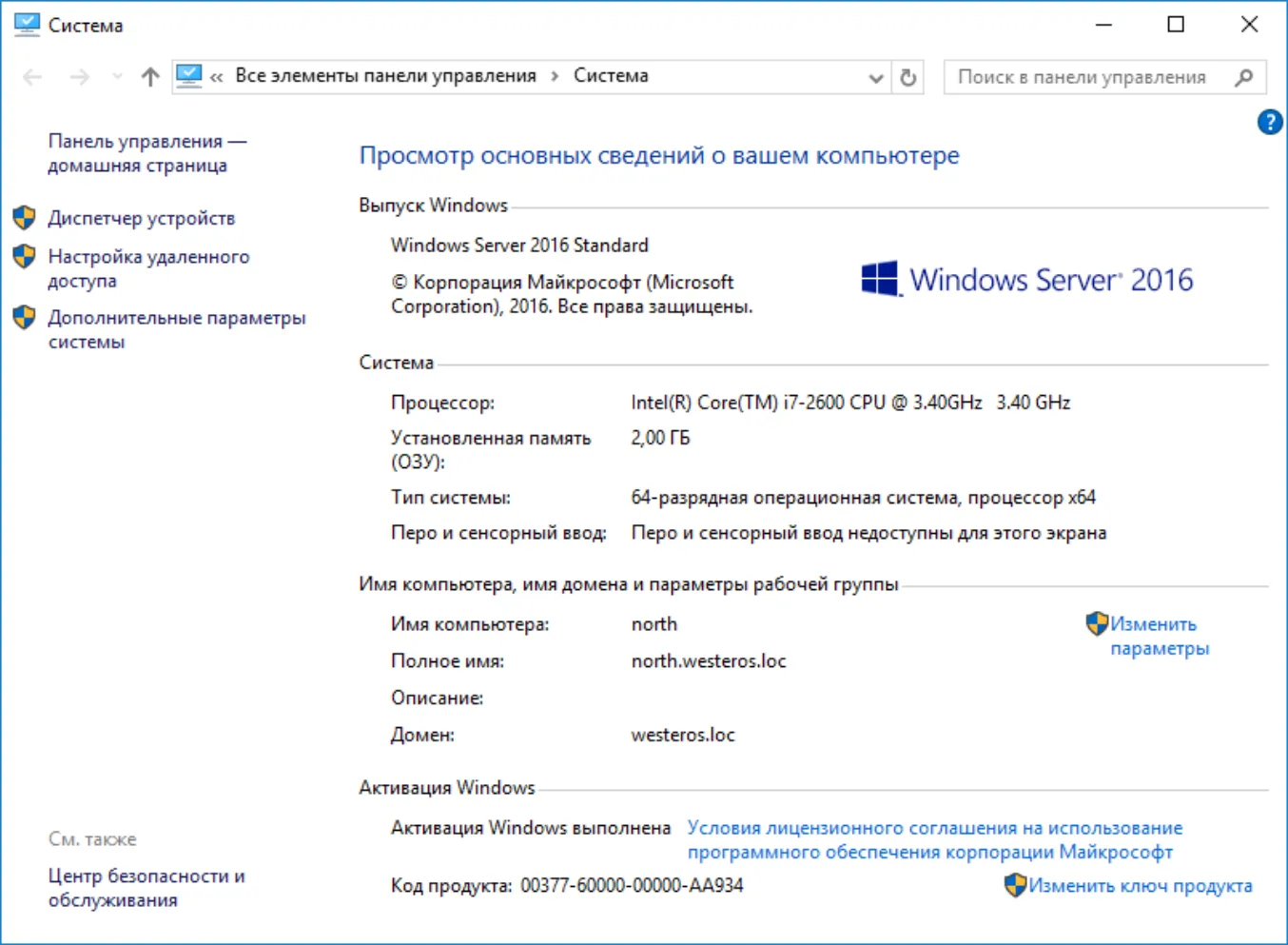Screen dimensions: 1288x945
Task: Click the search magnifier icon
Action: pos(1243,77)
